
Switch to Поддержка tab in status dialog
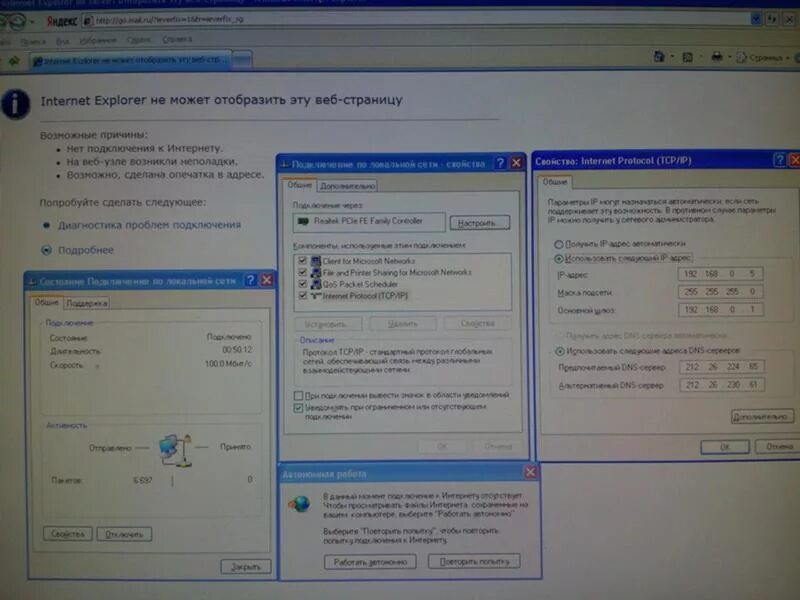click(87, 304)
